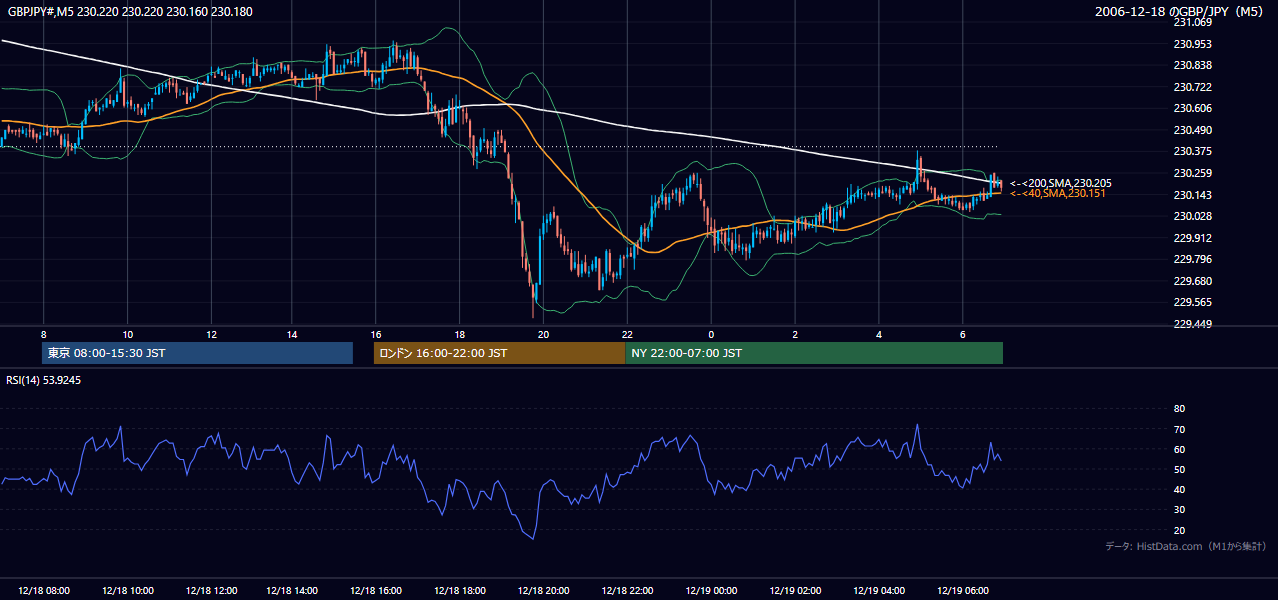Click the 230.838 price axis label
1278x600 pixels.
[1193, 65]
